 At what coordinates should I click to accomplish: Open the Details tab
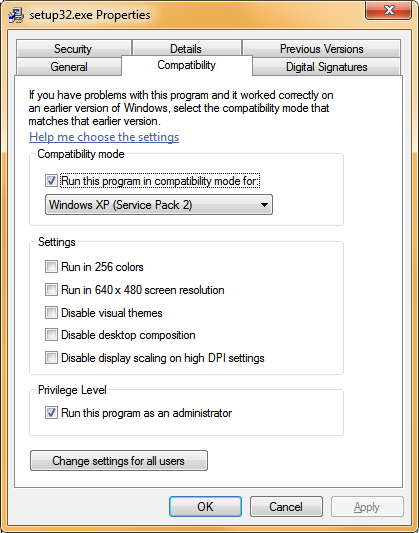186,49
